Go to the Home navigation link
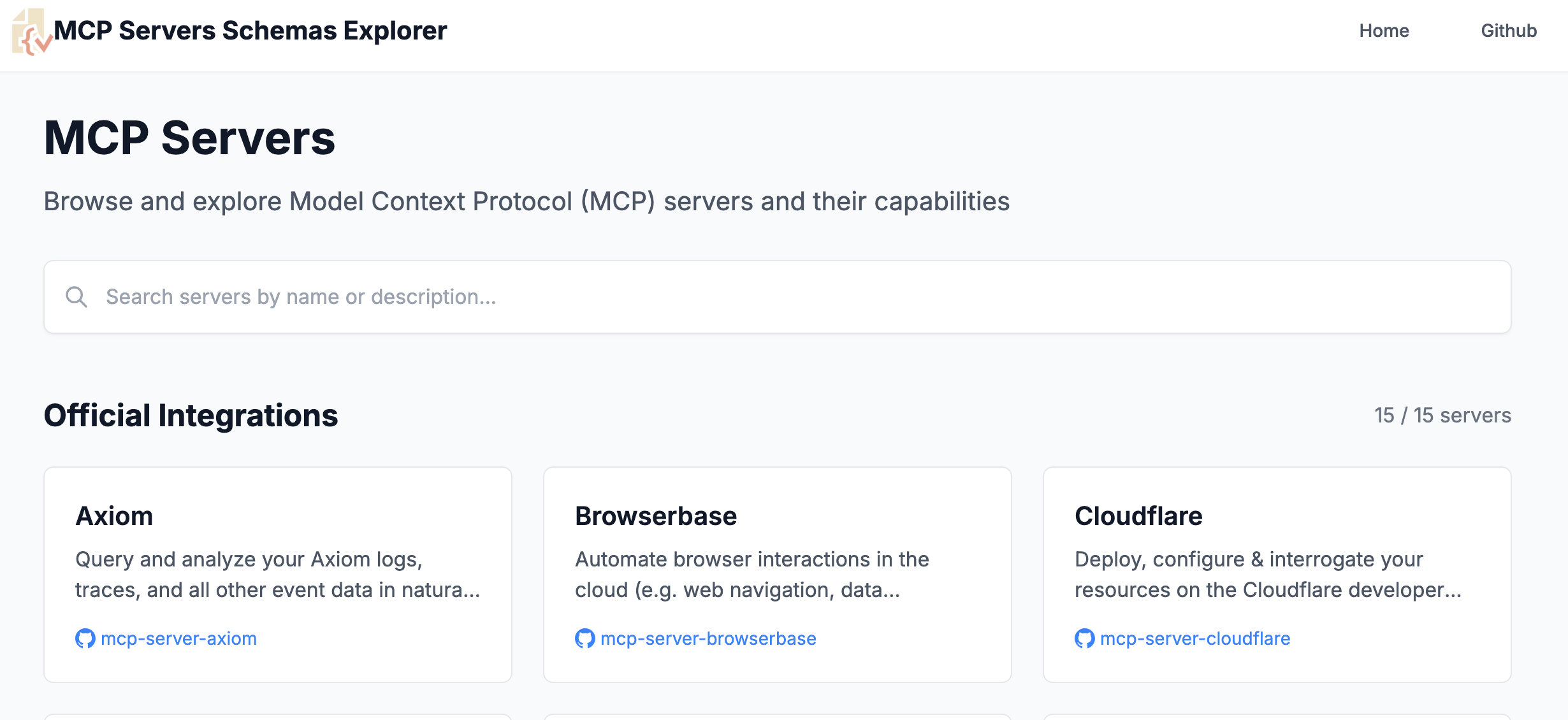The image size is (1568, 720). point(1384,31)
